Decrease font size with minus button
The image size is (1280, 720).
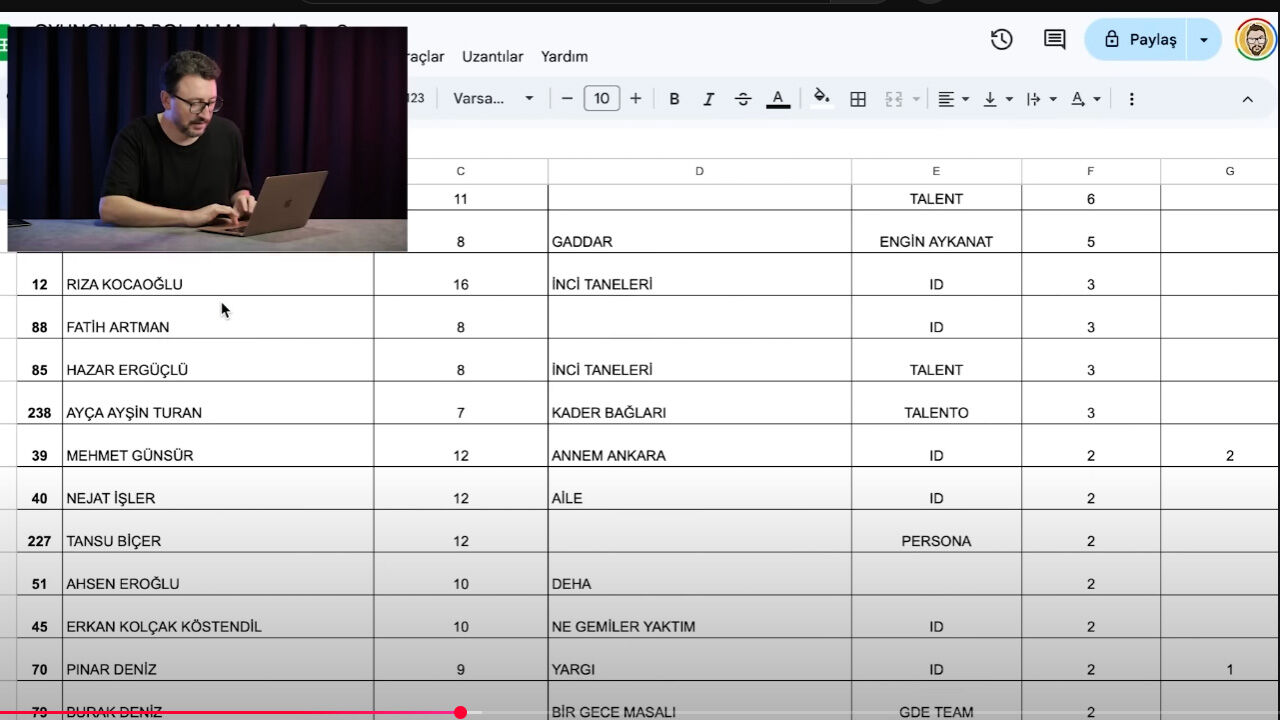[x=567, y=99]
